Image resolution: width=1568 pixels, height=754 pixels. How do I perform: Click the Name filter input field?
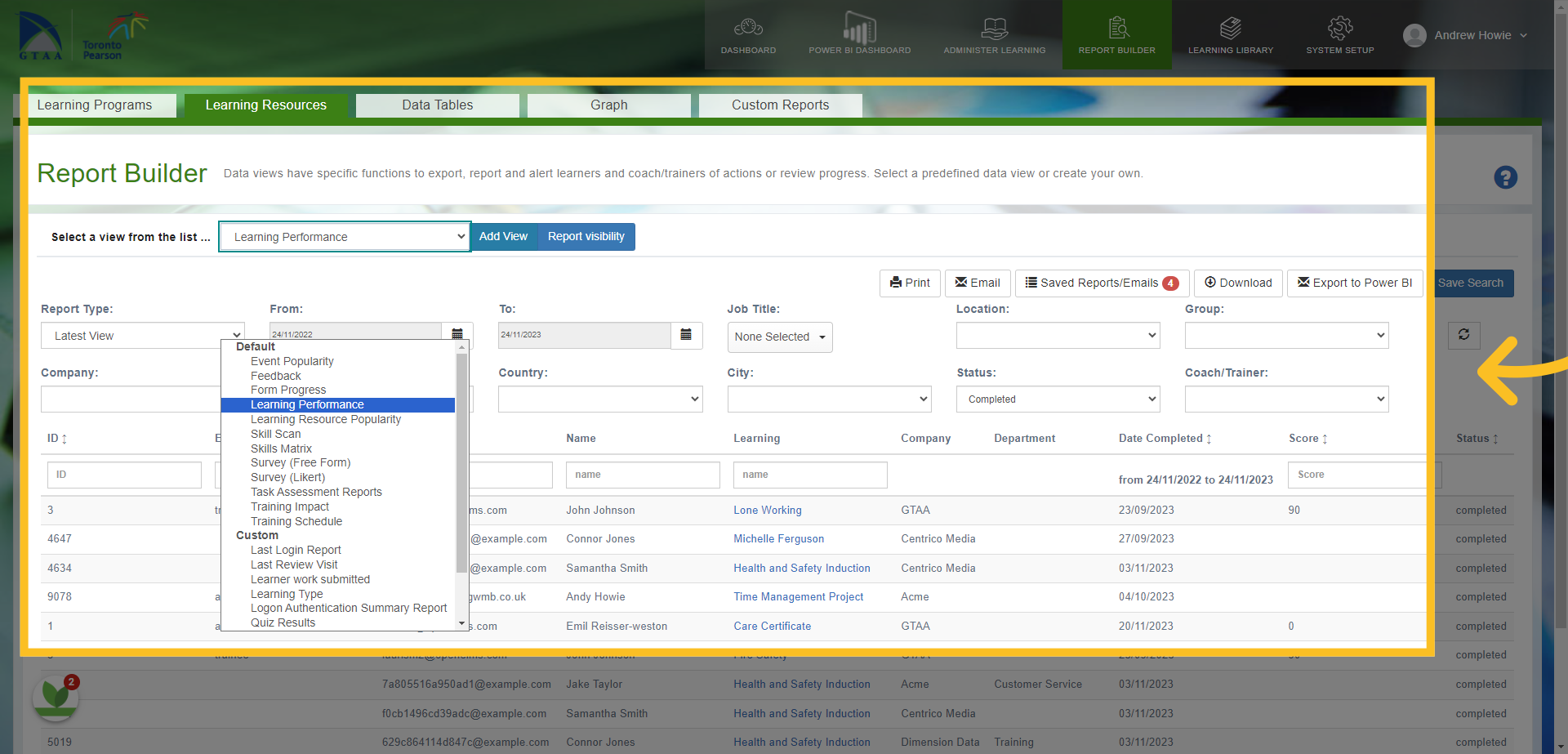point(643,475)
